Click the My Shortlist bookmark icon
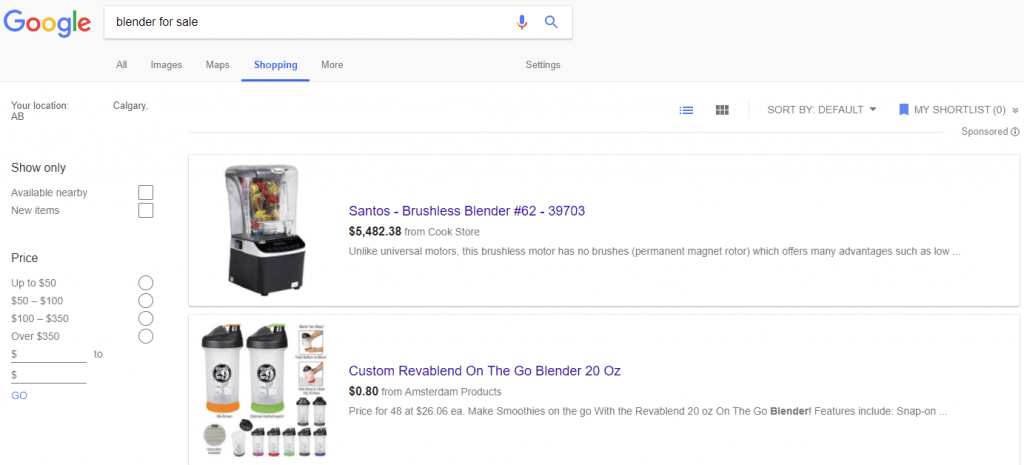The height and width of the screenshot is (465, 1024). tap(904, 110)
